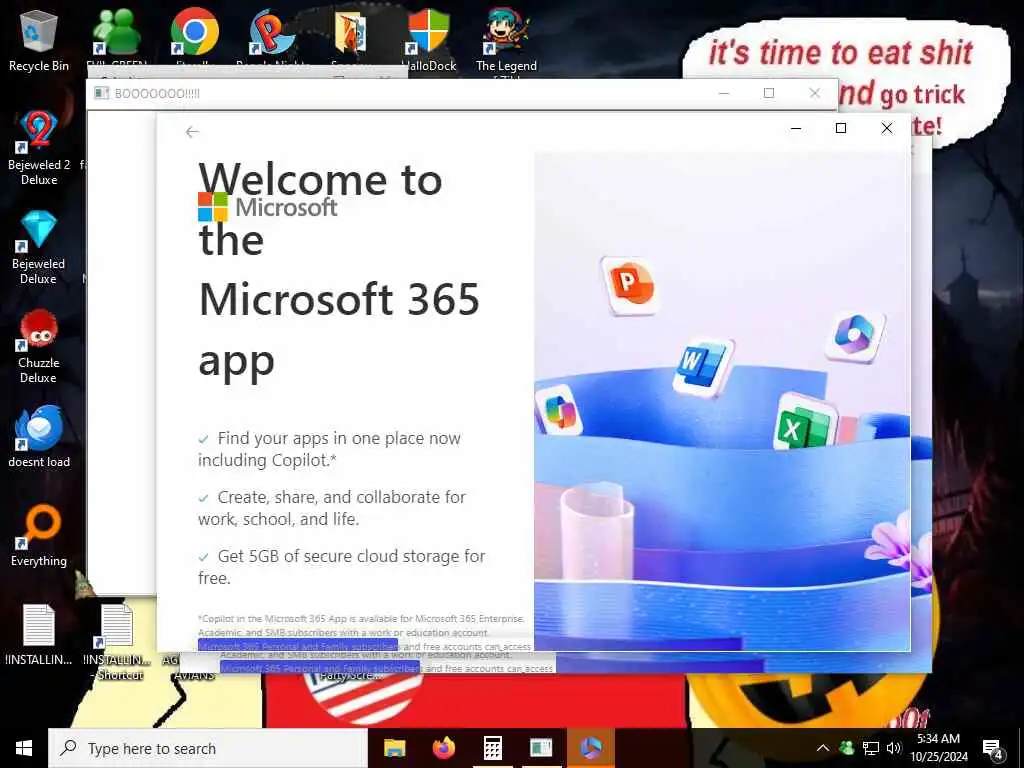Open Chuzzle Deluxe desktop shortcut
1024x768 pixels.
pyautogui.click(x=39, y=346)
